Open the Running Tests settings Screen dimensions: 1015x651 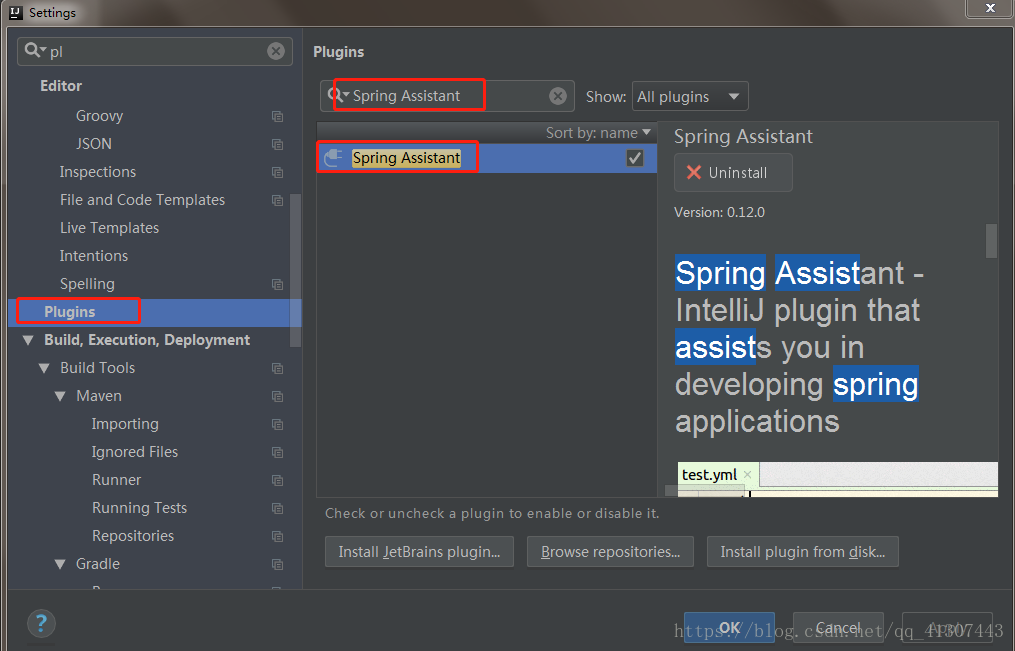click(x=139, y=508)
